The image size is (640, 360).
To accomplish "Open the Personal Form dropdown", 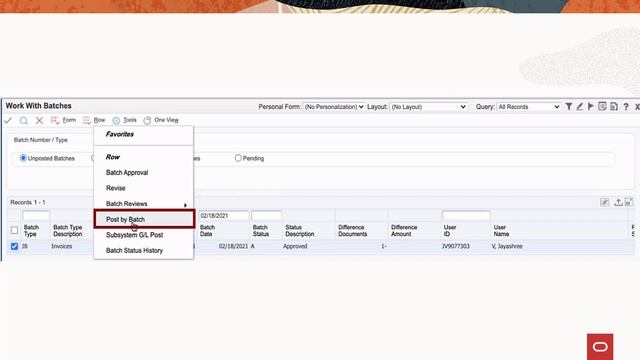I will (x=334, y=107).
